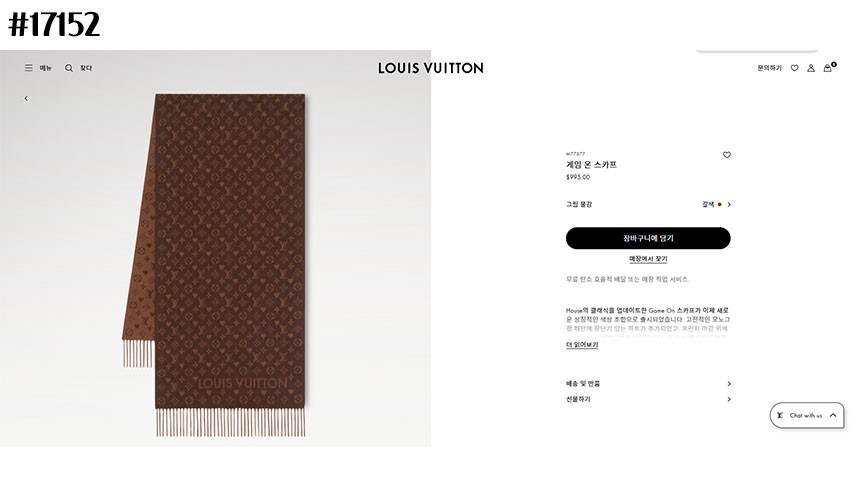Screen dimensions: 860x500
Task: Expand the shipping and returns section
Action: click(648, 384)
